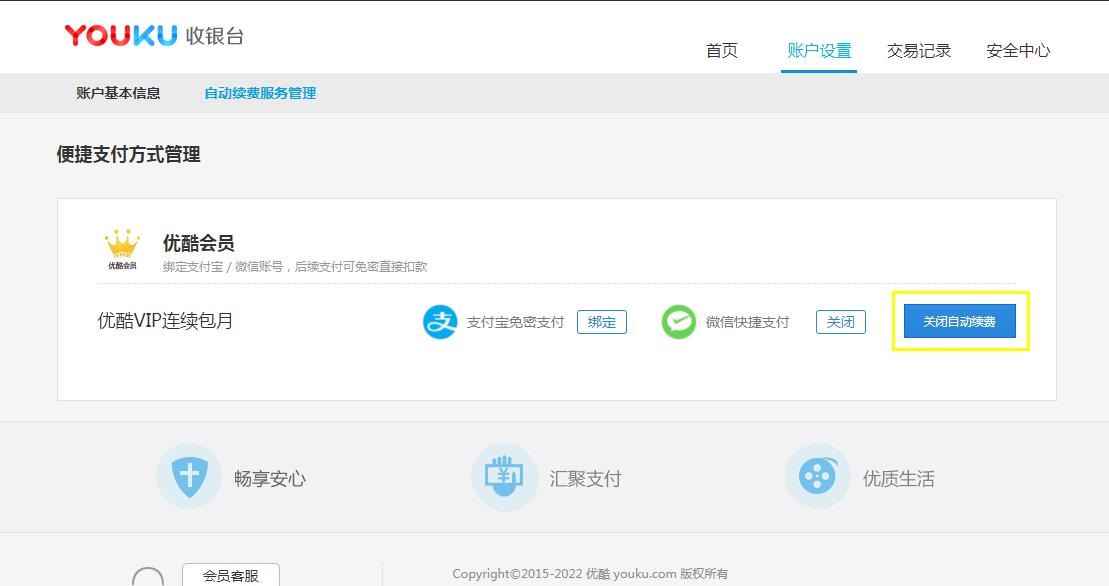Click the 优质生活 text
This screenshot has height=586, width=1109.
coord(898,479)
